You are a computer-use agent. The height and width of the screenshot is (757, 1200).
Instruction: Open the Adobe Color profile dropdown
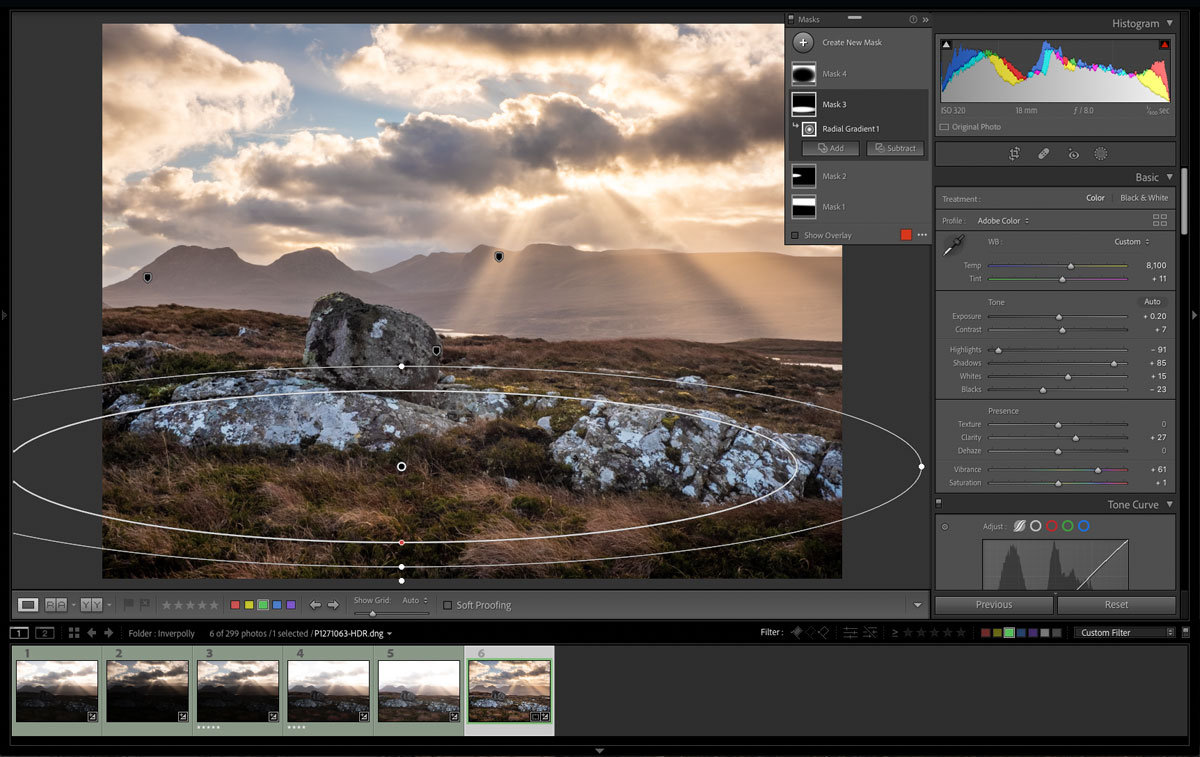1003,221
